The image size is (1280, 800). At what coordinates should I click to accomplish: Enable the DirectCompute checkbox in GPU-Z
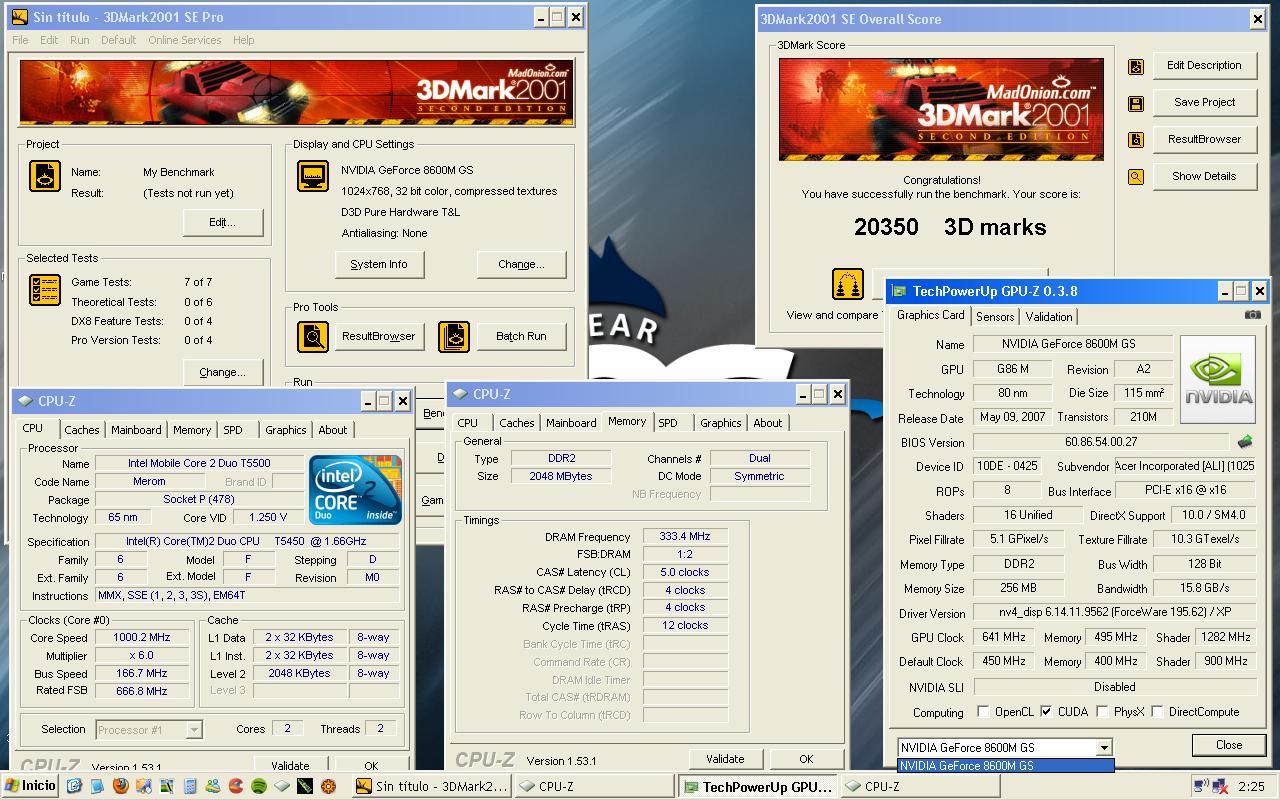pyautogui.click(x=1157, y=712)
